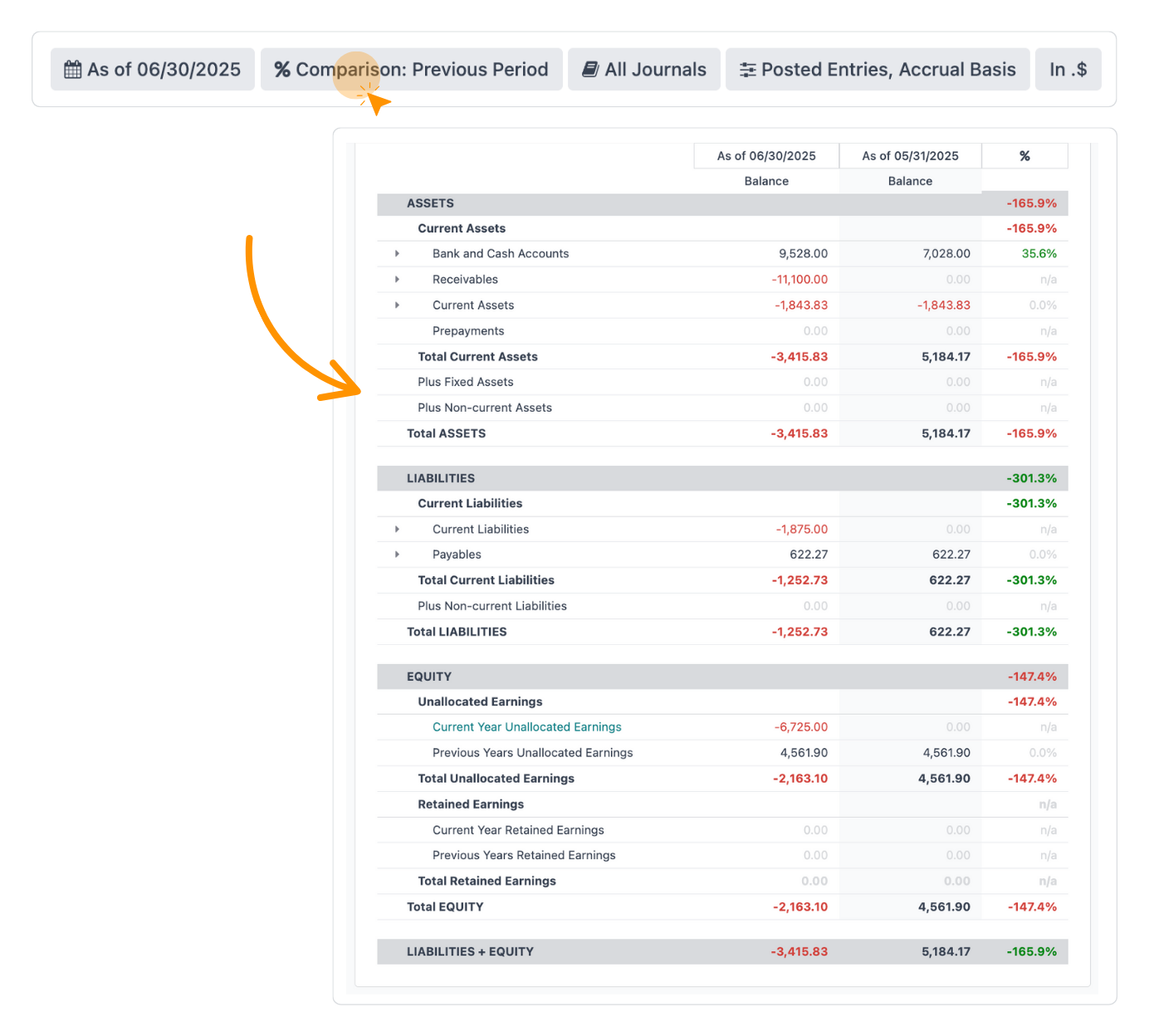Click the Total ASSETS label
The image size is (1149, 1036).
[x=446, y=432]
